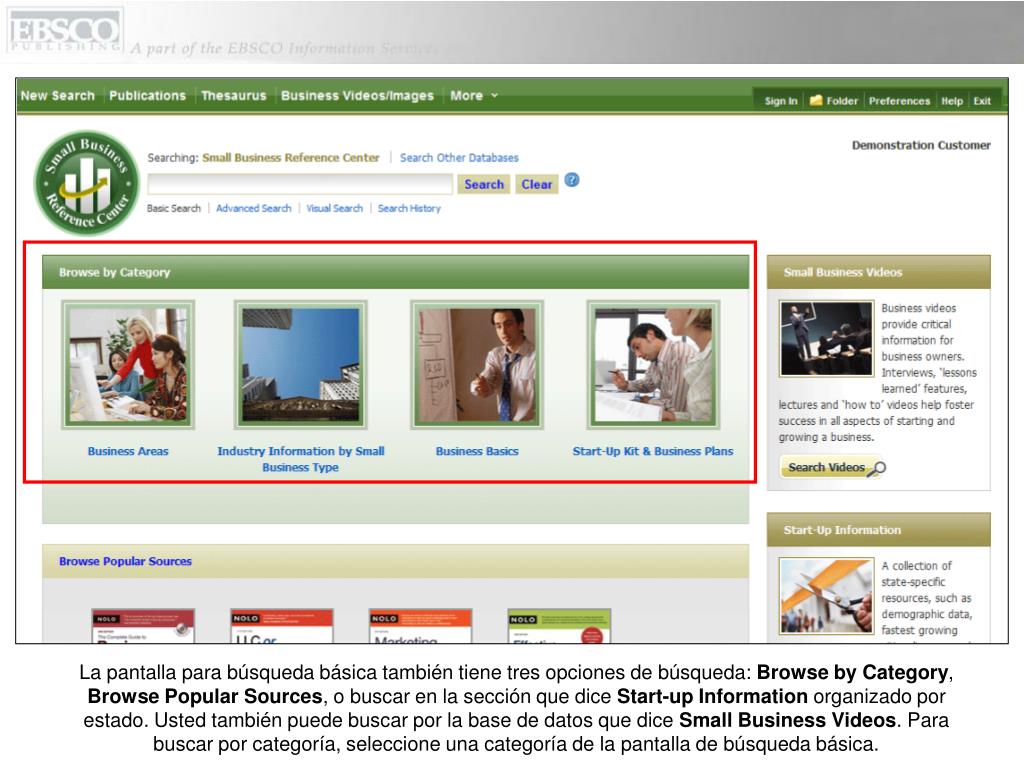Click the Folder icon in top bar
Image resolution: width=1024 pixels, height=768 pixels.
click(x=816, y=100)
